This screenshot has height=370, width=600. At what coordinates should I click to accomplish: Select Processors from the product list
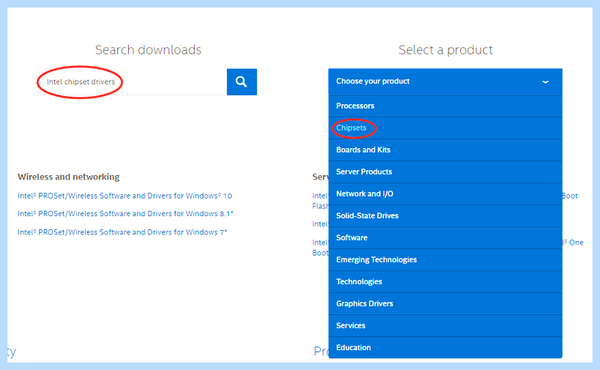445,106
